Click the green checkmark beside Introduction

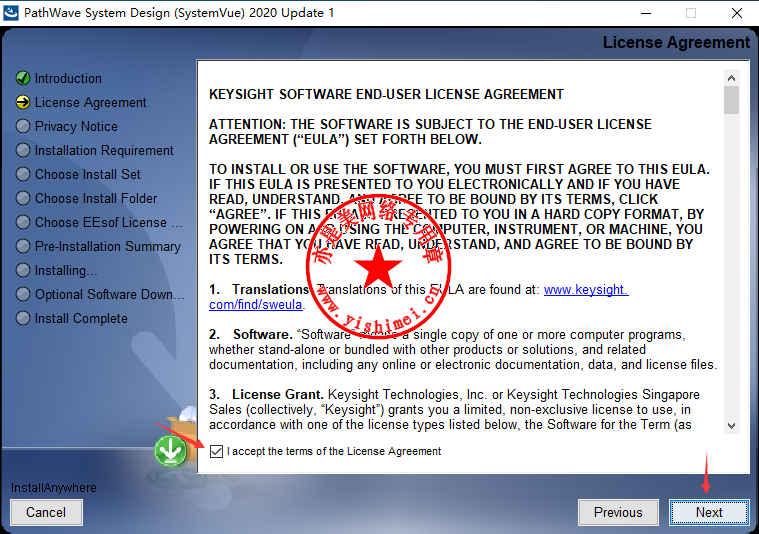(23, 78)
